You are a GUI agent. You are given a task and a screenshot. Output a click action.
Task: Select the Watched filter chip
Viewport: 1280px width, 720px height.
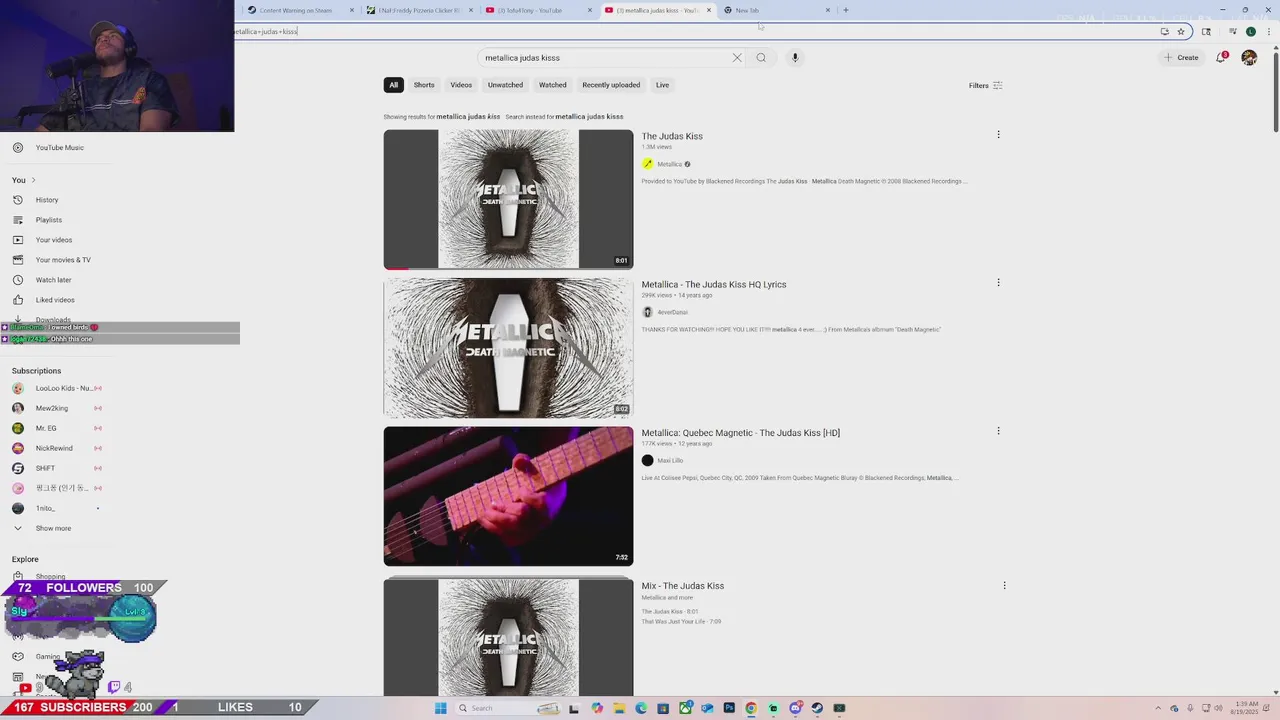tap(553, 85)
